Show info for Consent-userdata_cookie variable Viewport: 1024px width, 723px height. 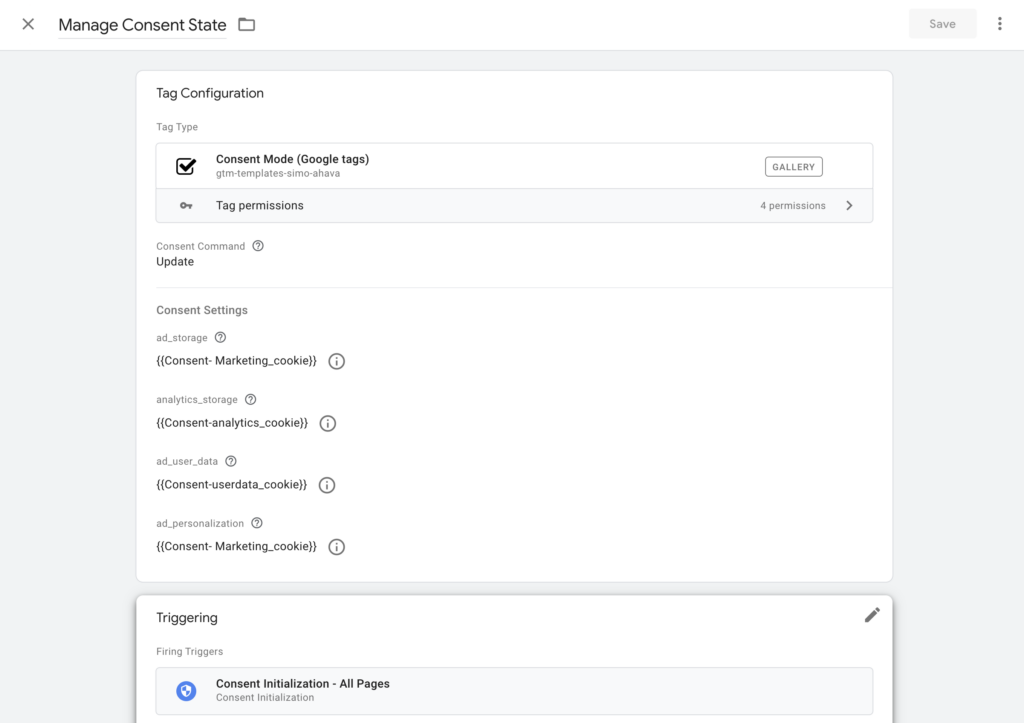(327, 485)
